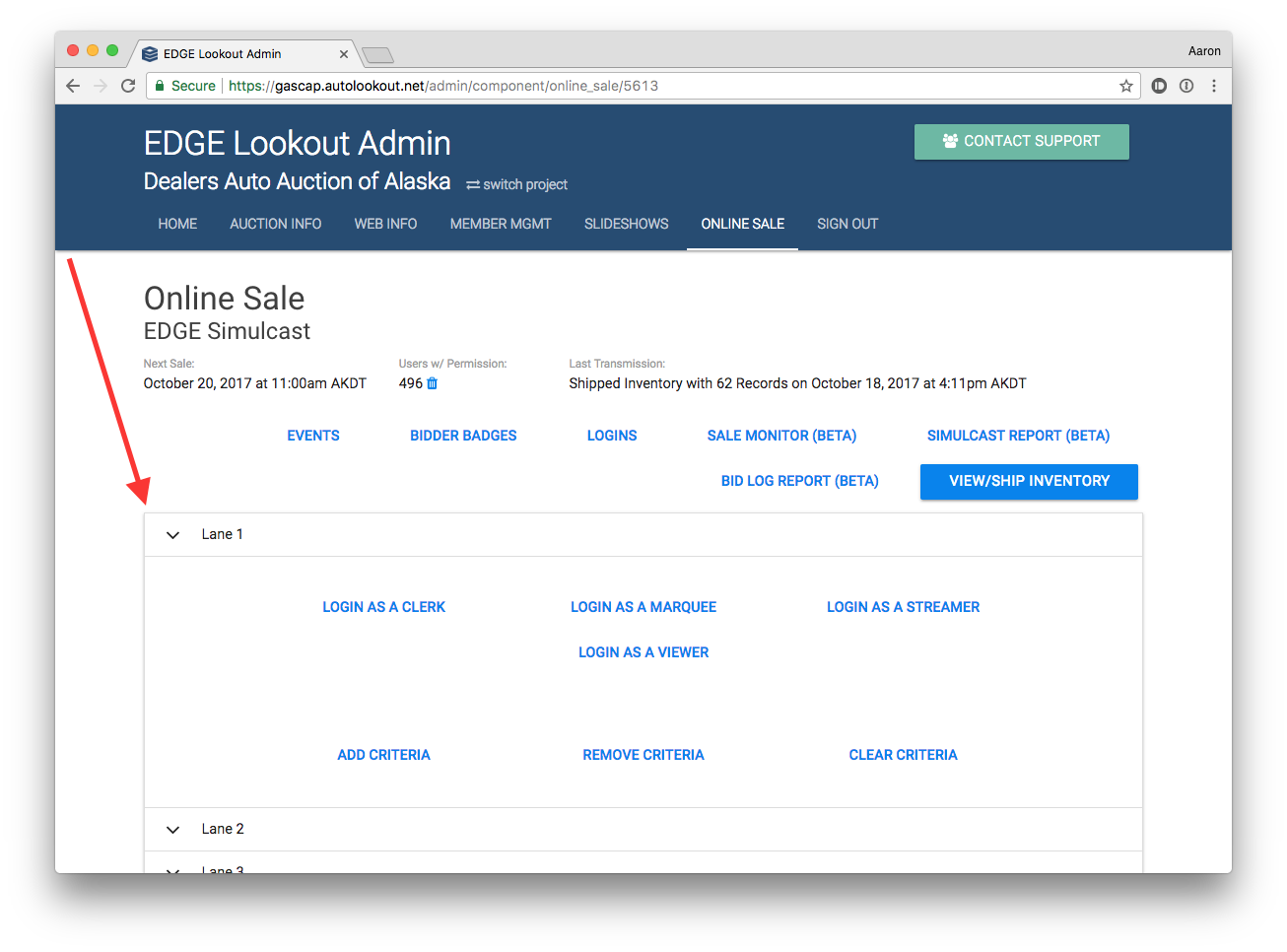This screenshot has width=1287, height=952.
Task: Open a new browser tab
Action: [x=377, y=54]
